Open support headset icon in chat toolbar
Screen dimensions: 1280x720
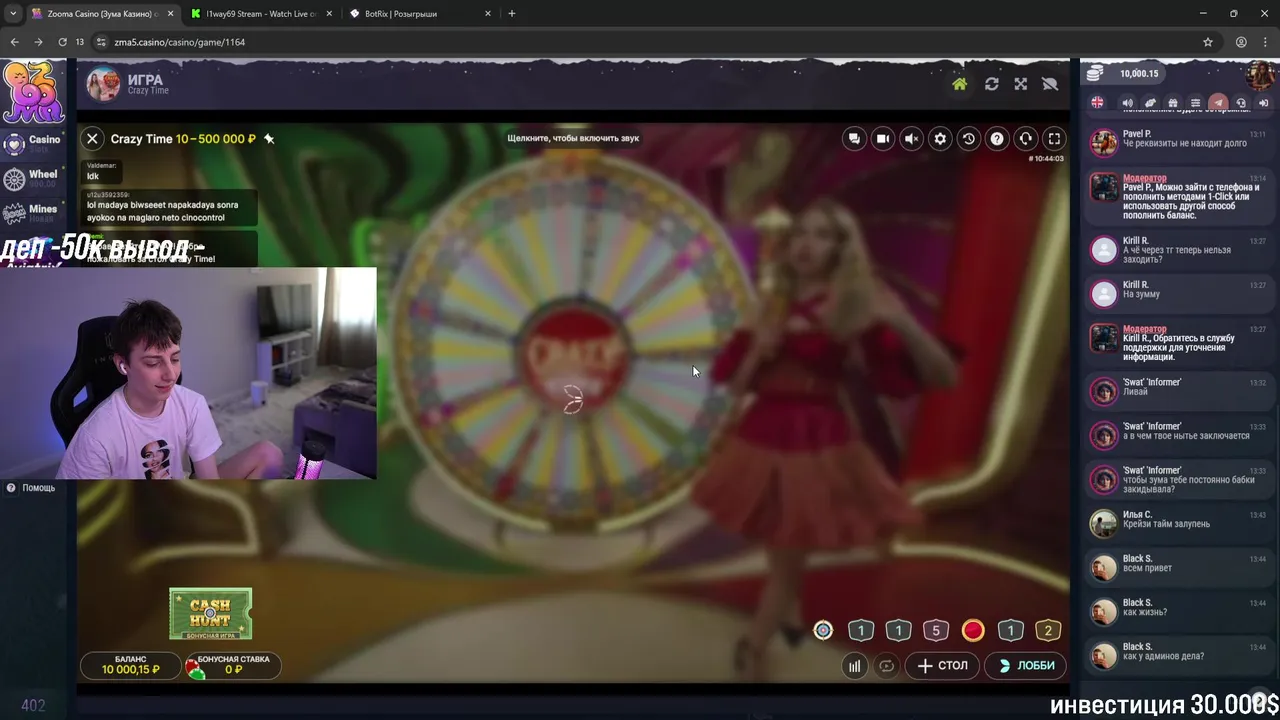pos(1241,103)
